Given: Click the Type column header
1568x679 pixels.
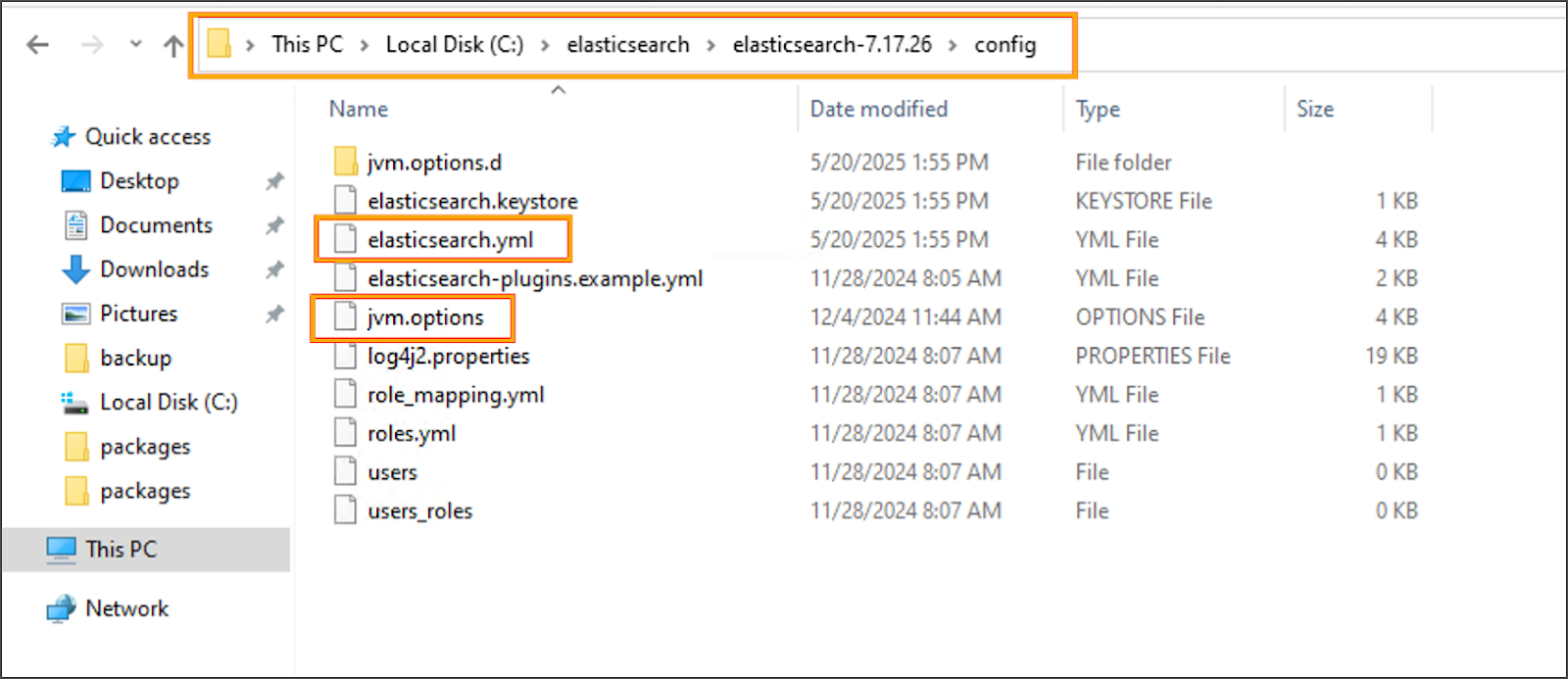Looking at the screenshot, I should pyautogui.click(x=1098, y=109).
